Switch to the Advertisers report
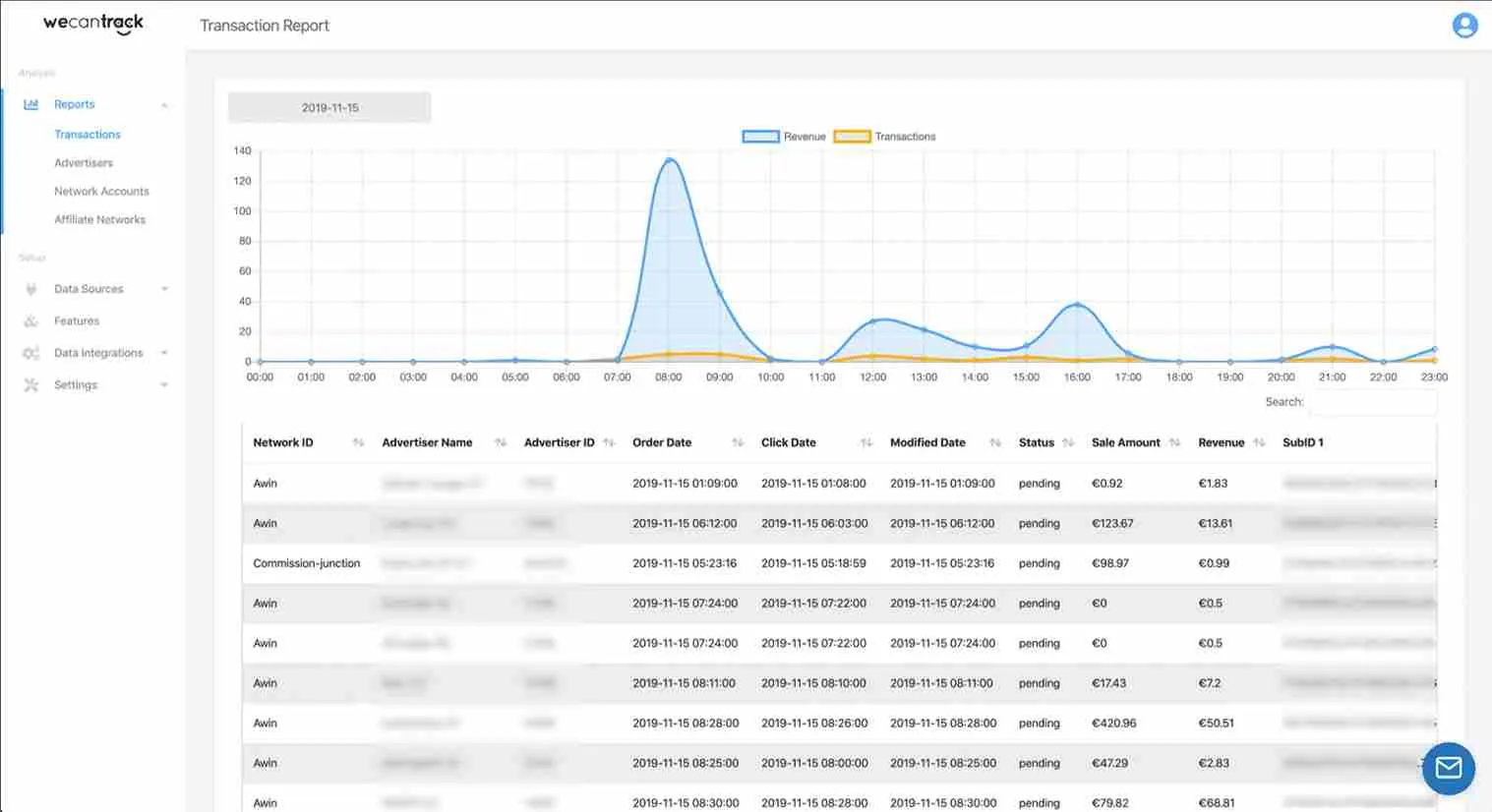 click(83, 162)
